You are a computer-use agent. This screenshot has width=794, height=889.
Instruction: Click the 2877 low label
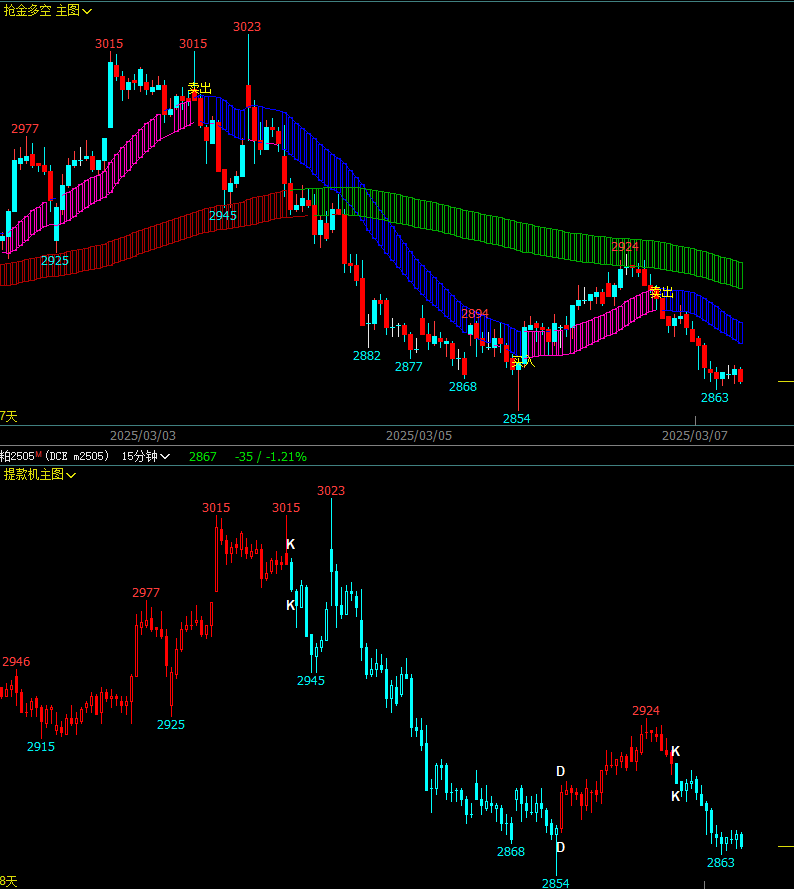coord(409,366)
